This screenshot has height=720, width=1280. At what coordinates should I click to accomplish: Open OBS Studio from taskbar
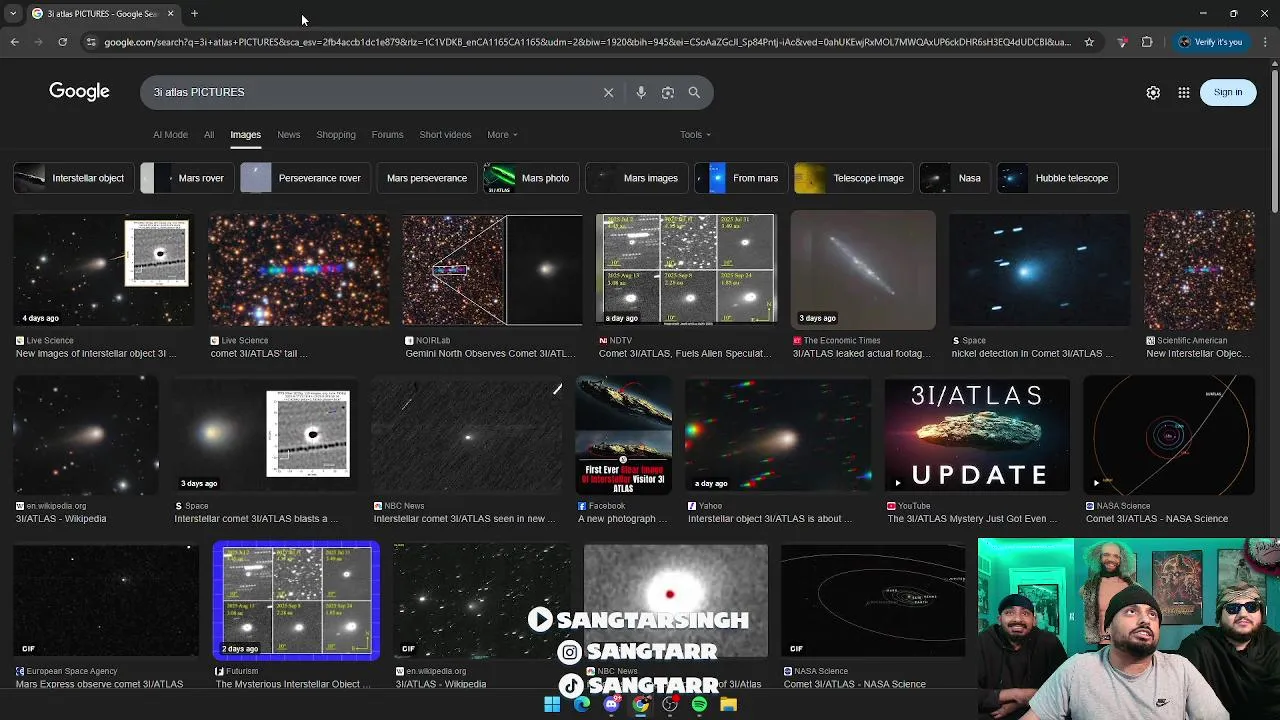click(x=670, y=704)
